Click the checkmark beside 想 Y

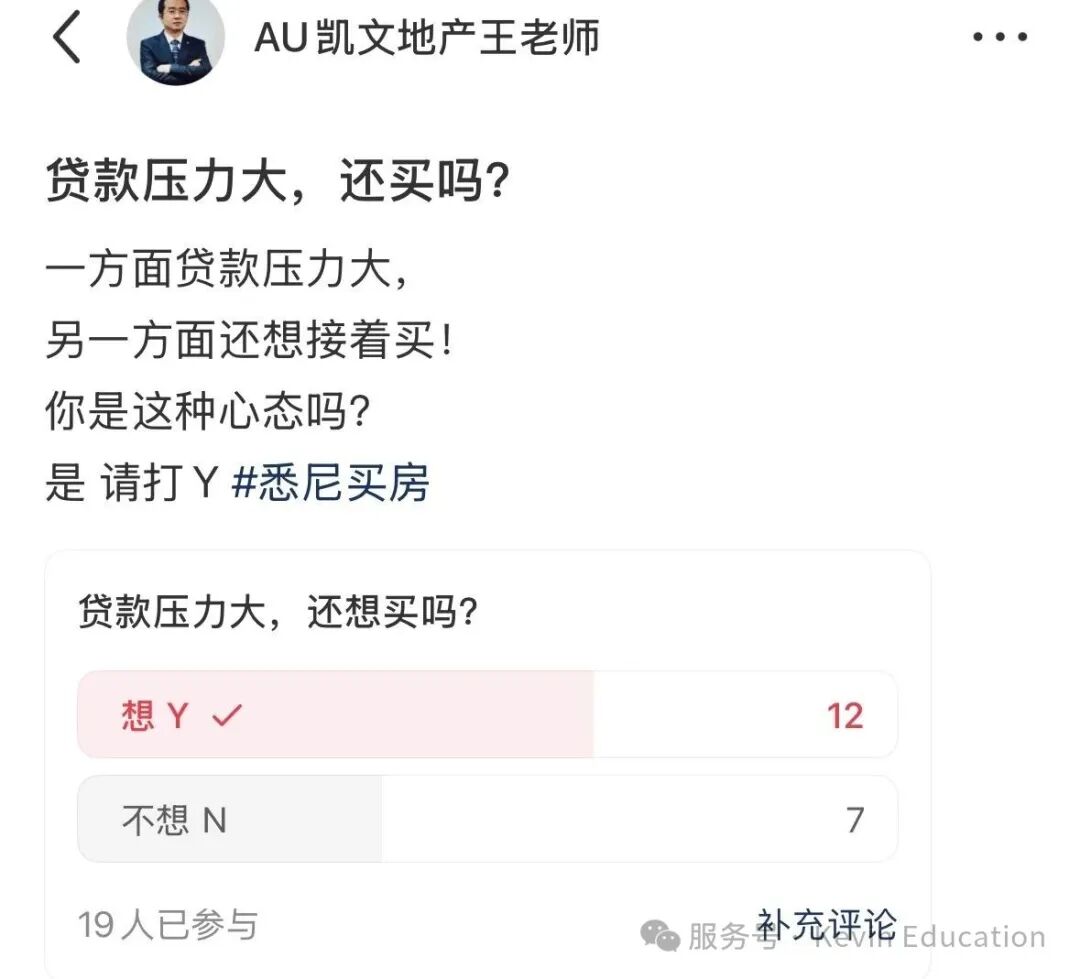click(x=228, y=714)
